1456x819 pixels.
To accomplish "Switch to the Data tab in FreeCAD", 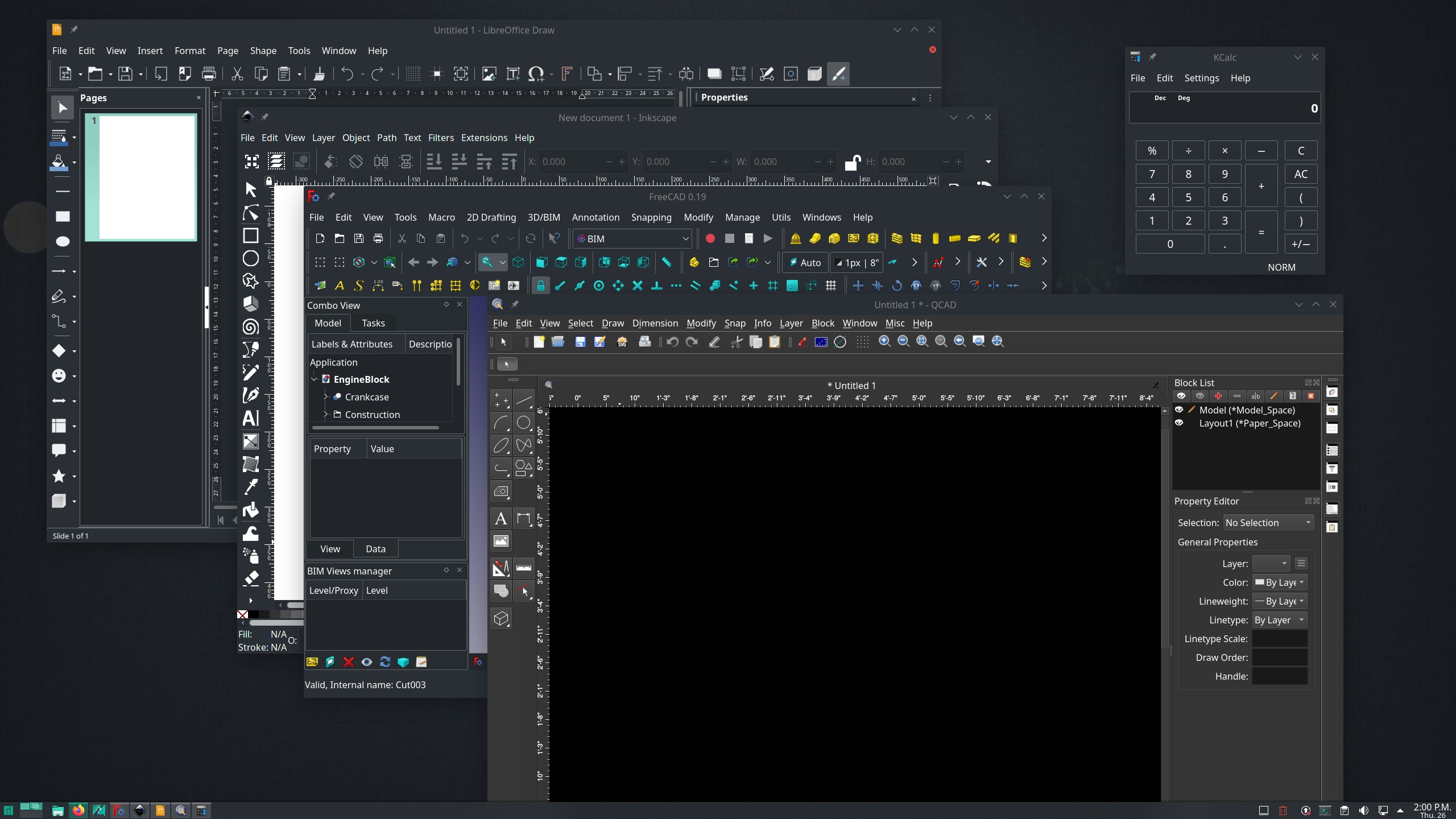I will pyautogui.click(x=375, y=549).
